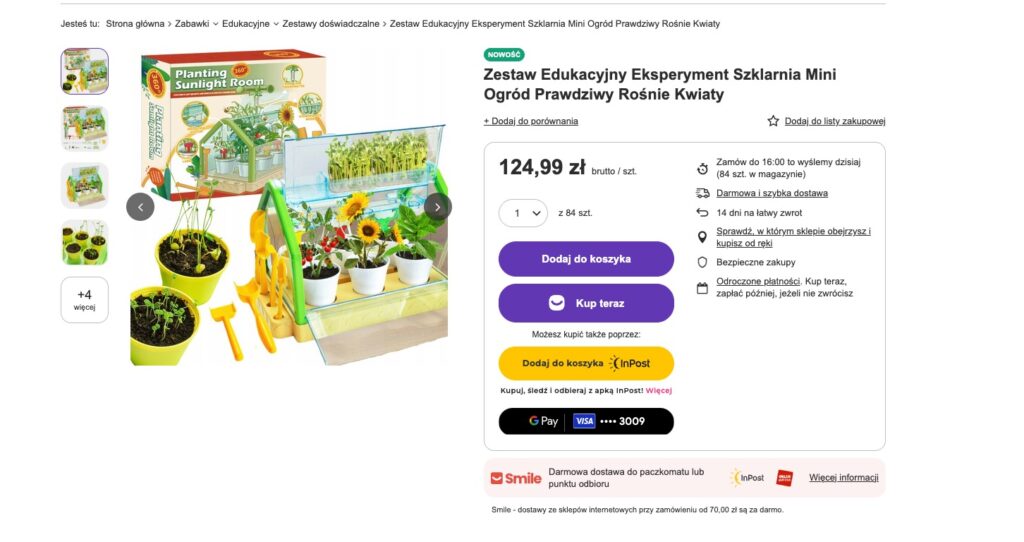Click the star icon for shopping list
Image resolution: width=1024 pixels, height=542 pixels.
click(773, 121)
